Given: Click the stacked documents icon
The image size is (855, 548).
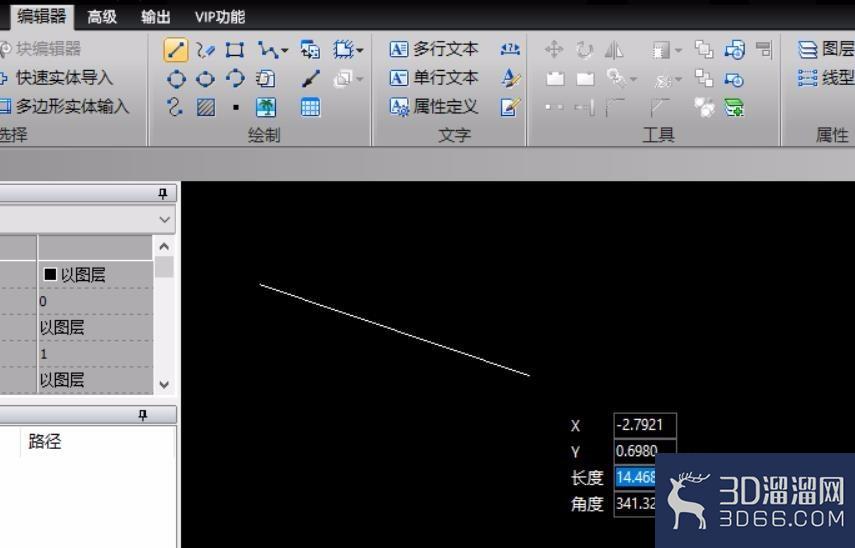Looking at the screenshot, I should [266, 79].
